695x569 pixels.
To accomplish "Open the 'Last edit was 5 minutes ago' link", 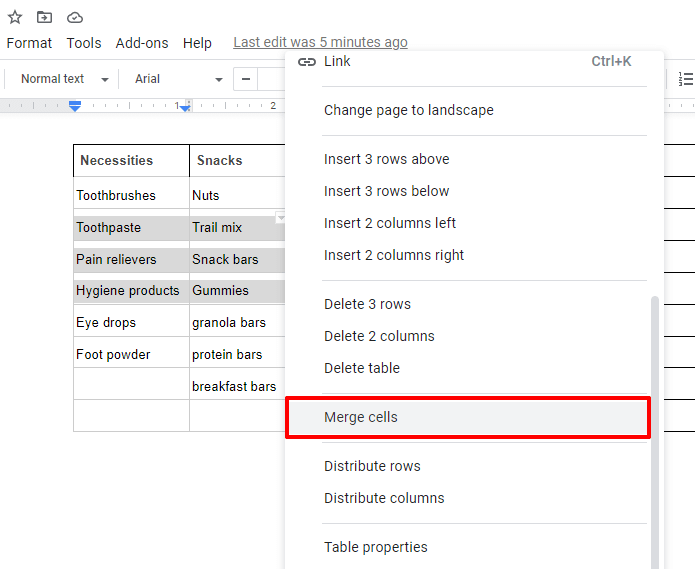I will [320, 42].
